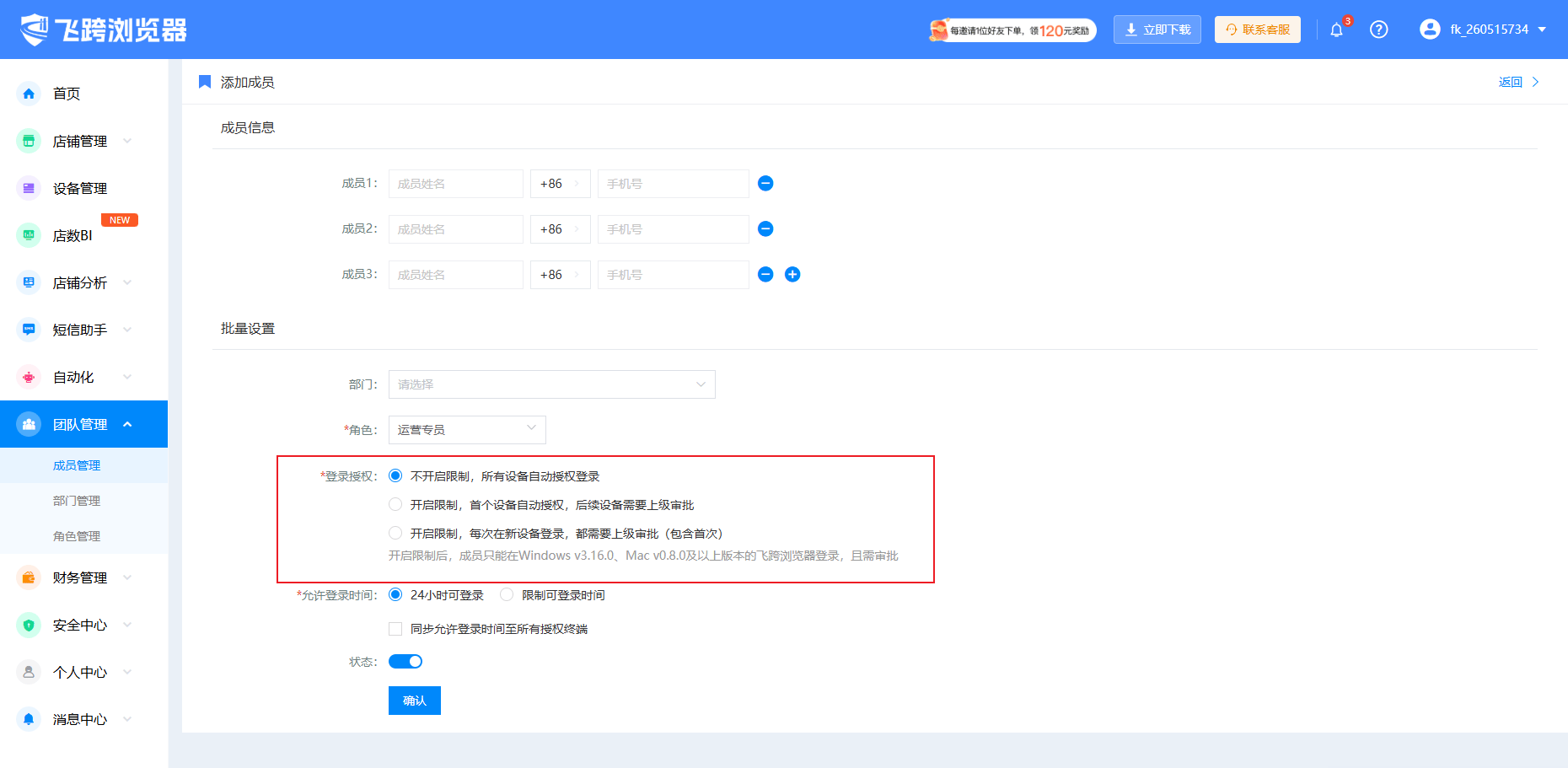Remove member 2 with minus icon
The width and height of the screenshot is (1568, 768).
(765, 229)
